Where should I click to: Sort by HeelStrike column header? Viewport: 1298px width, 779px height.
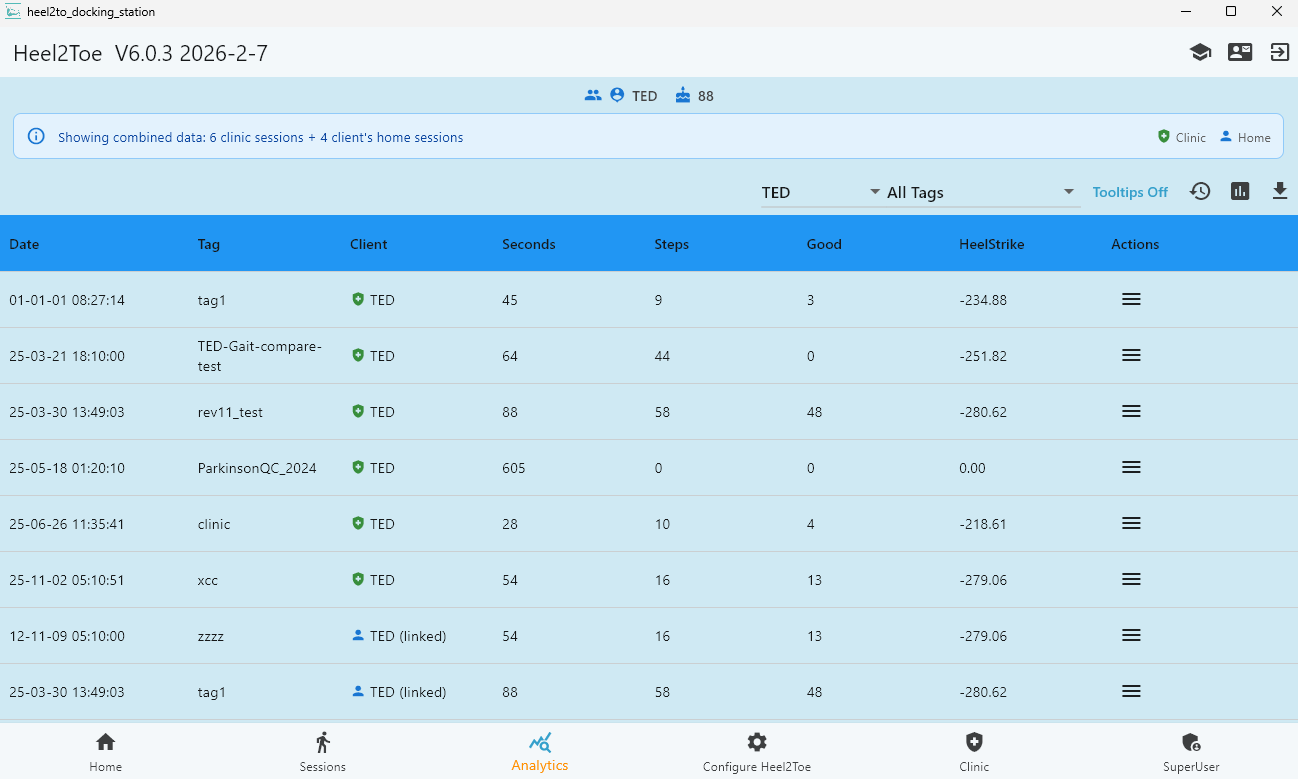click(991, 244)
